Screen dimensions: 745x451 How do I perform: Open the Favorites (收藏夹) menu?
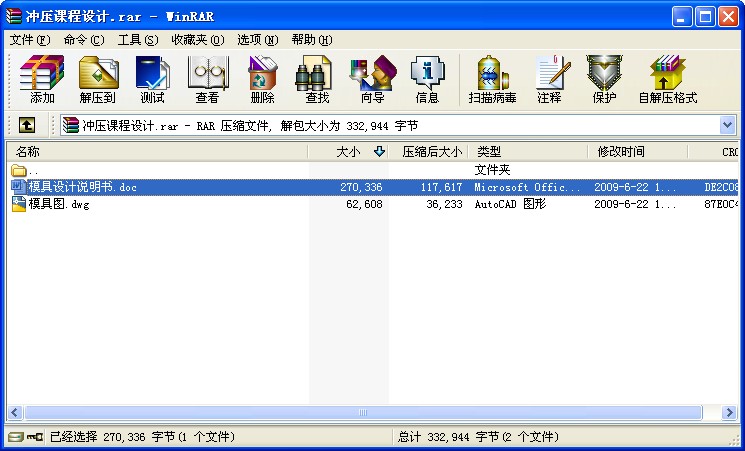tap(198, 40)
